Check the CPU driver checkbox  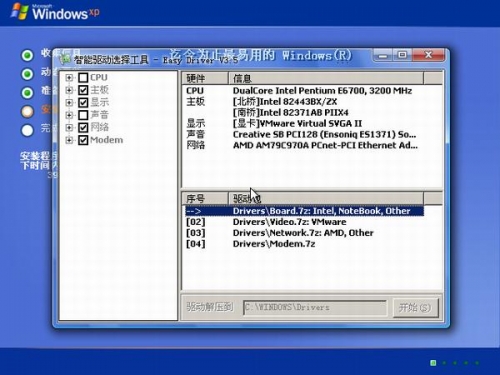coord(83,78)
